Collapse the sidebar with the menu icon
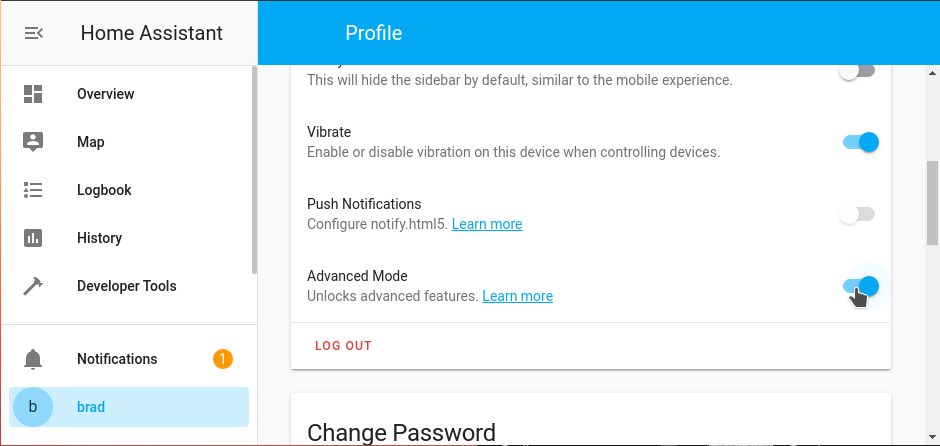 [x=33, y=33]
